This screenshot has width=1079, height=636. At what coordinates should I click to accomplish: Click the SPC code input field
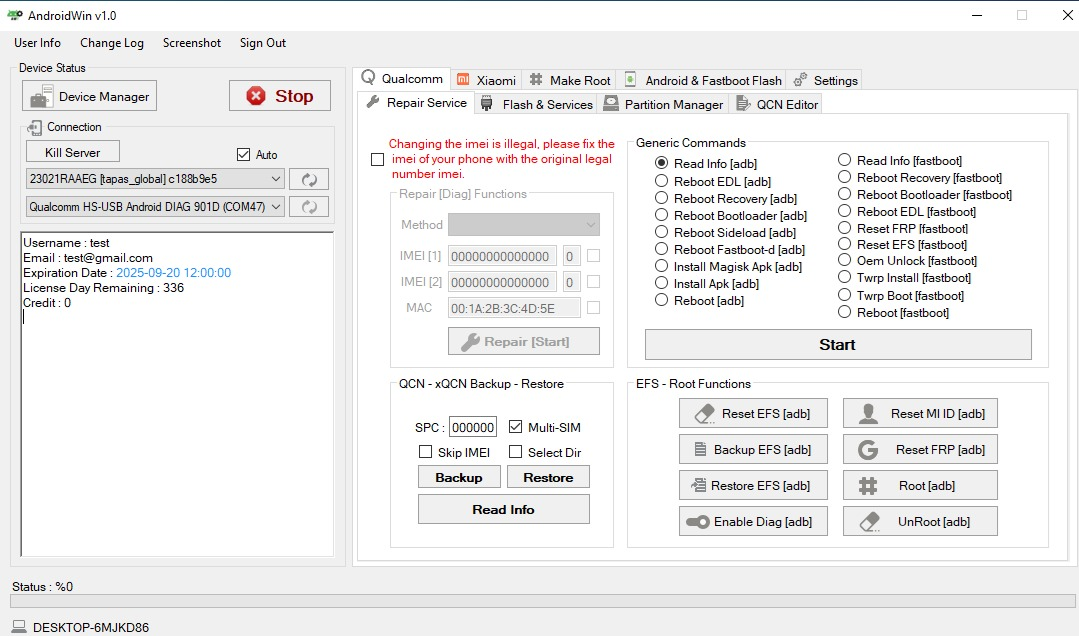tap(472, 427)
